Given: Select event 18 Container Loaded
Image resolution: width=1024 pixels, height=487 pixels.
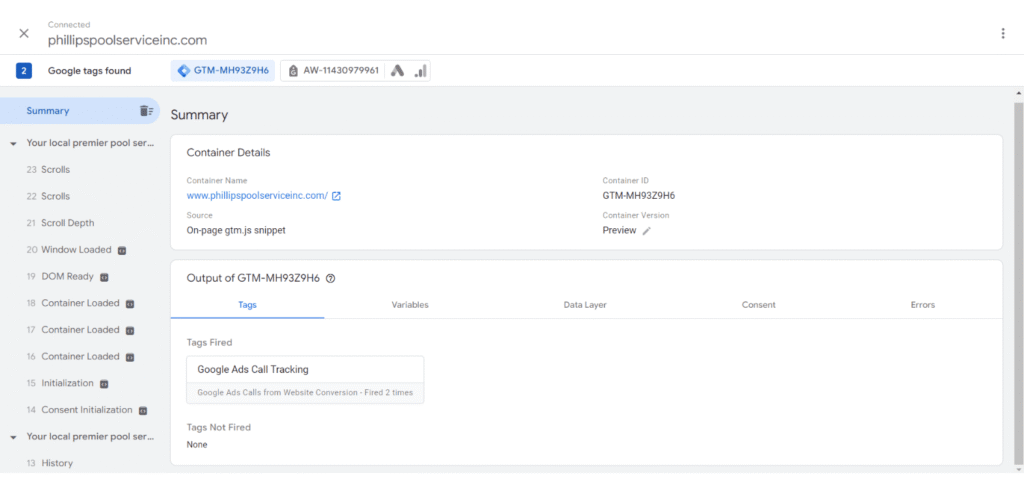Looking at the screenshot, I should [x=73, y=304].
